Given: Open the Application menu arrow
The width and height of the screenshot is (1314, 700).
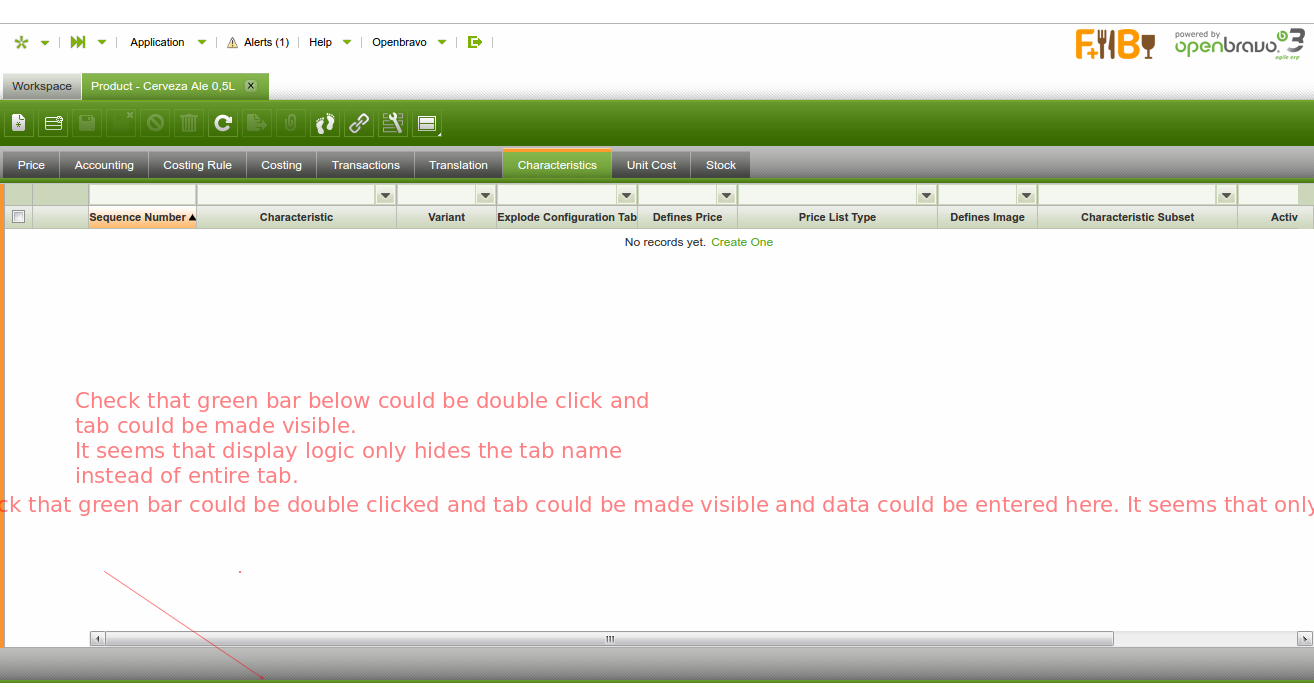Looking at the screenshot, I should coord(202,42).
